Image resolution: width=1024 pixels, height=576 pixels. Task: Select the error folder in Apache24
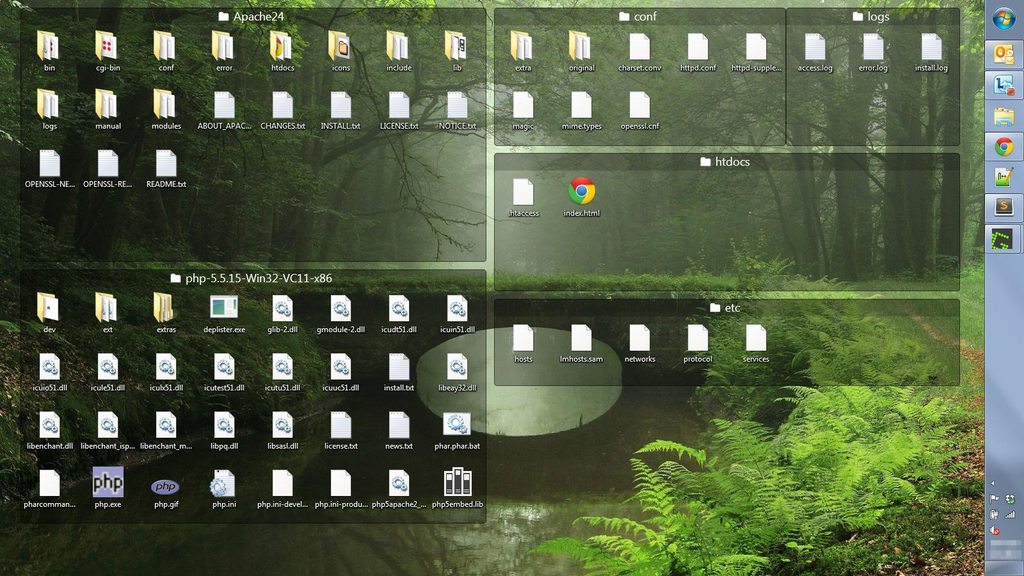tap(224, 52)
